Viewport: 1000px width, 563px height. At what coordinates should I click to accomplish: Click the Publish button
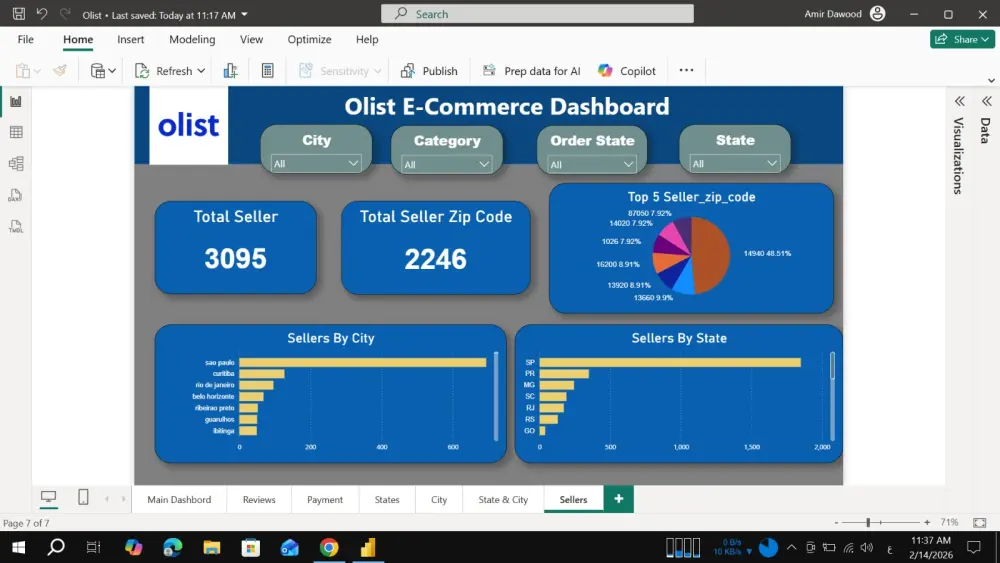point(429,71)
